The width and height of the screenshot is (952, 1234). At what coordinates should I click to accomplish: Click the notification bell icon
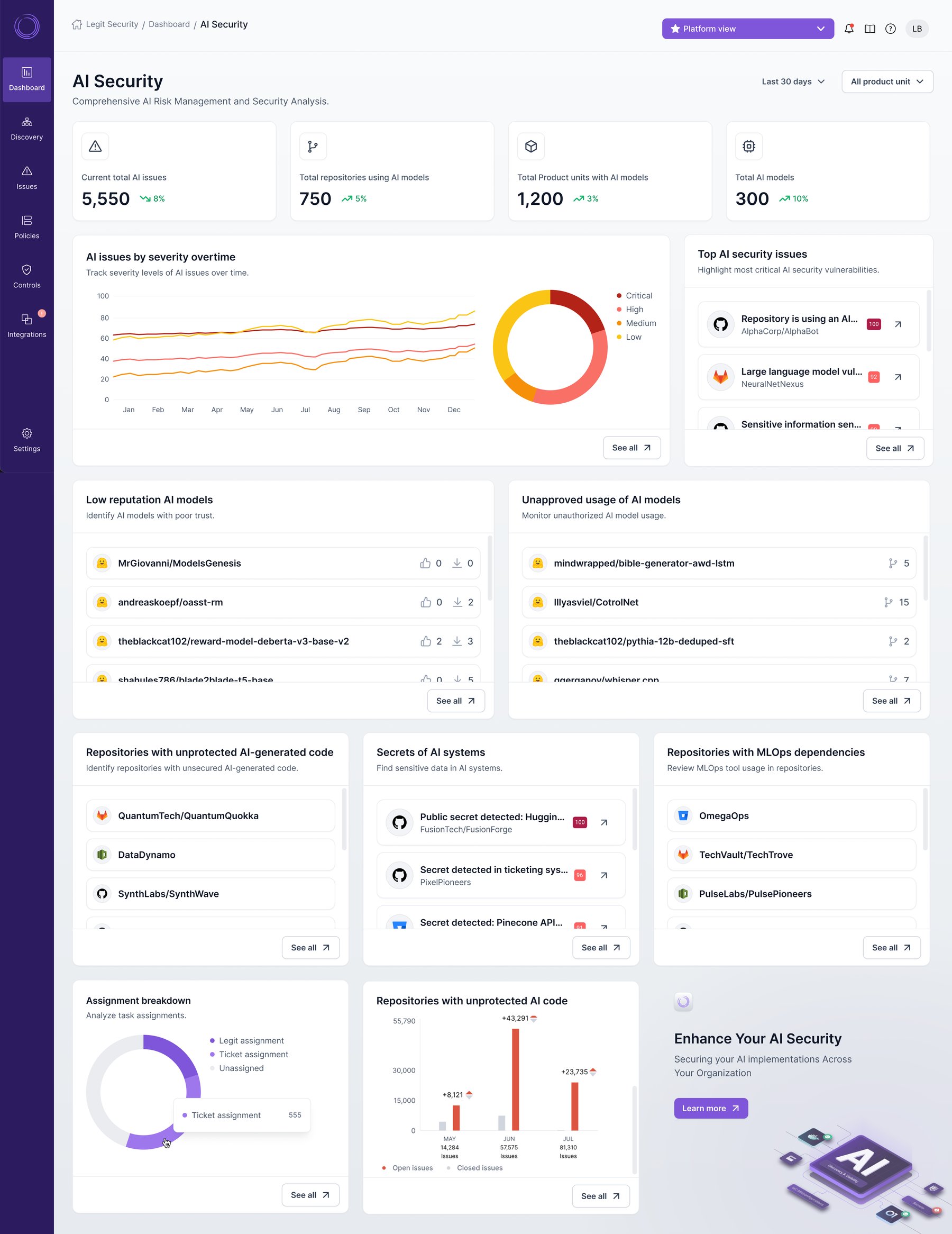[849, 28]
